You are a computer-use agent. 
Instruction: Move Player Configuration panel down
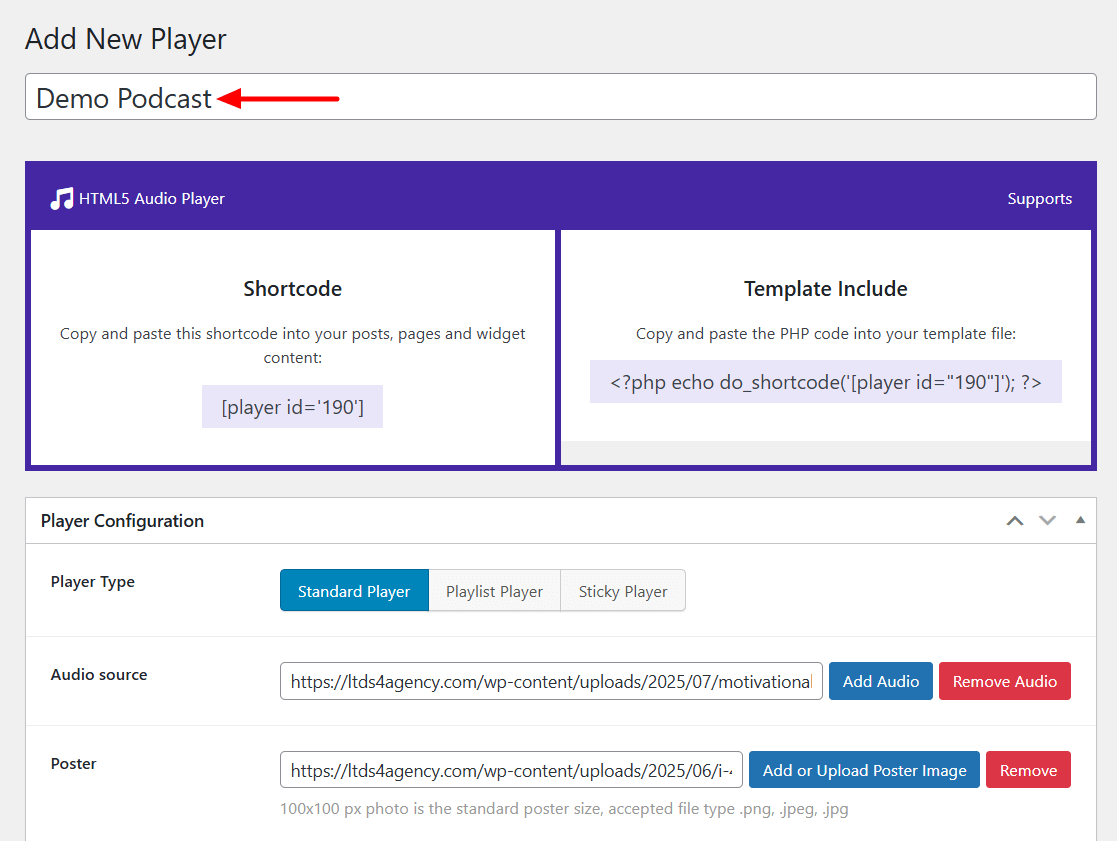[x=1047, y=521]
